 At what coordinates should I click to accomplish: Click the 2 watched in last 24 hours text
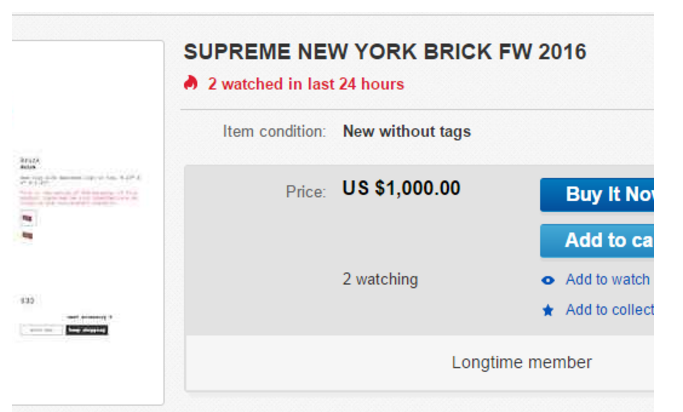pos(306,84)
